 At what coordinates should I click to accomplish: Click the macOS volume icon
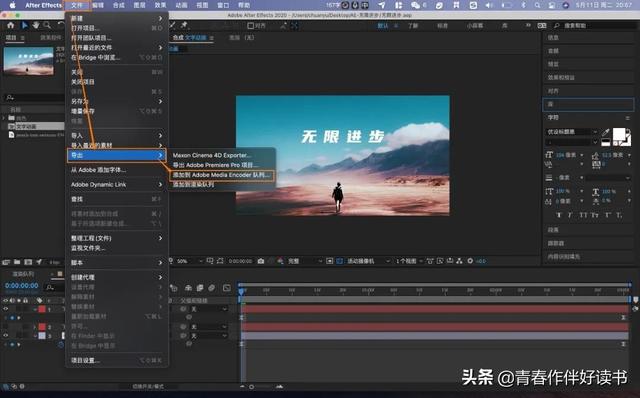click(x=489, y=5)
